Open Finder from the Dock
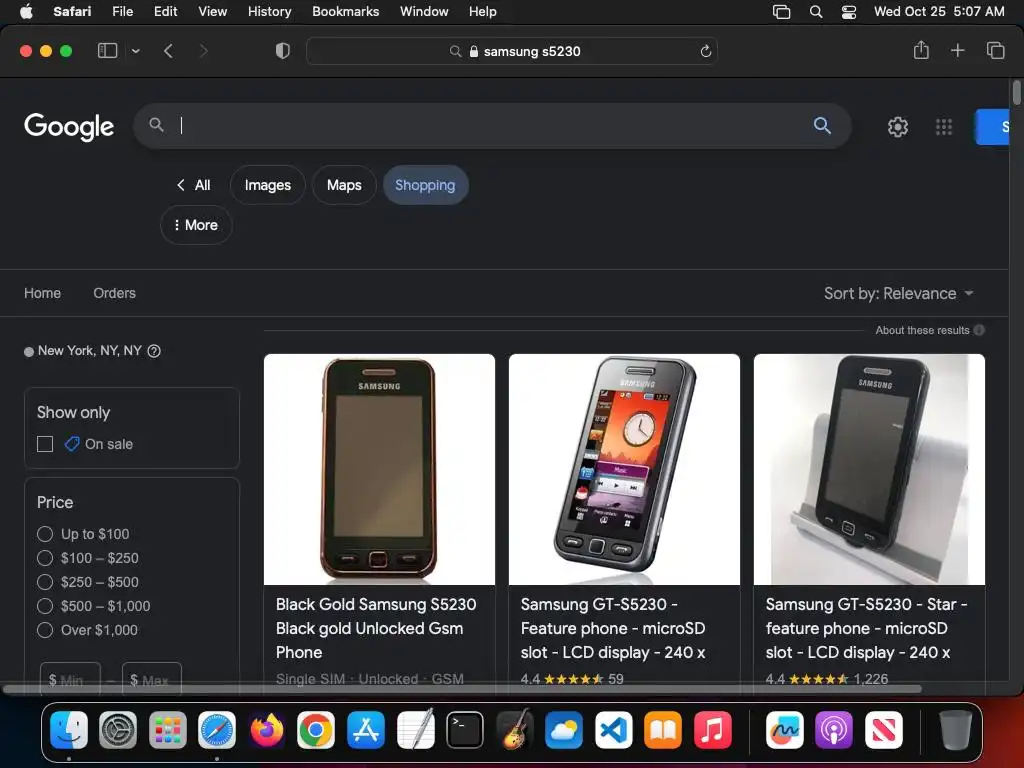 (69, 730)
